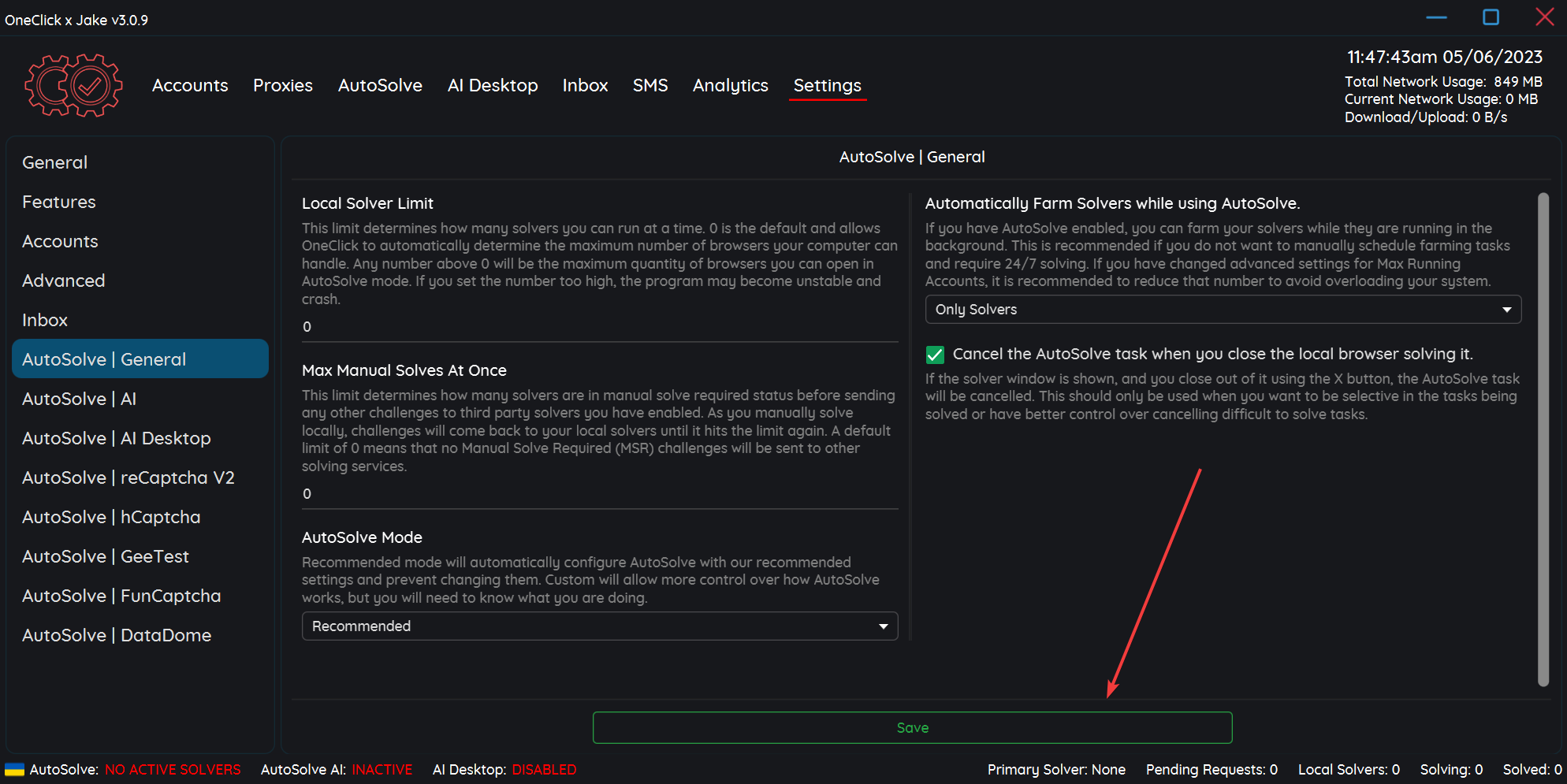
Task: Click the Local Solver Limit input field
Action: coord(599,327)
